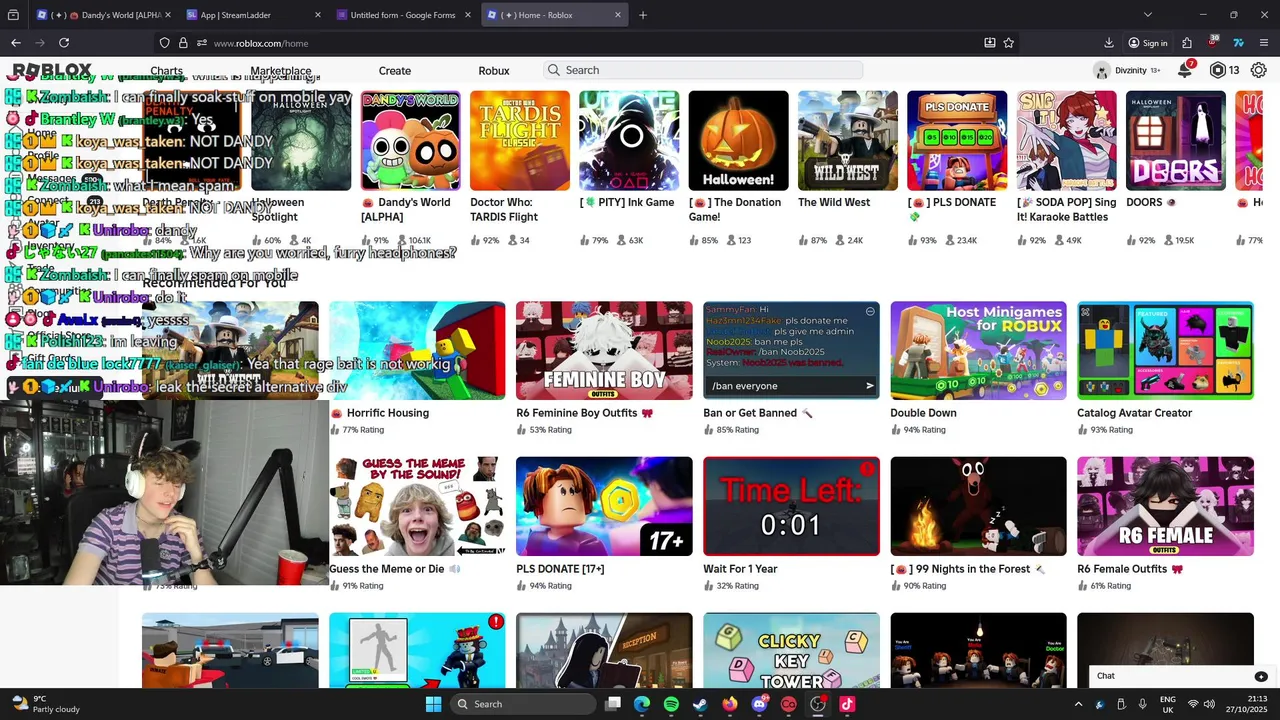Open Task View in taskbar

tap(613, 704)
